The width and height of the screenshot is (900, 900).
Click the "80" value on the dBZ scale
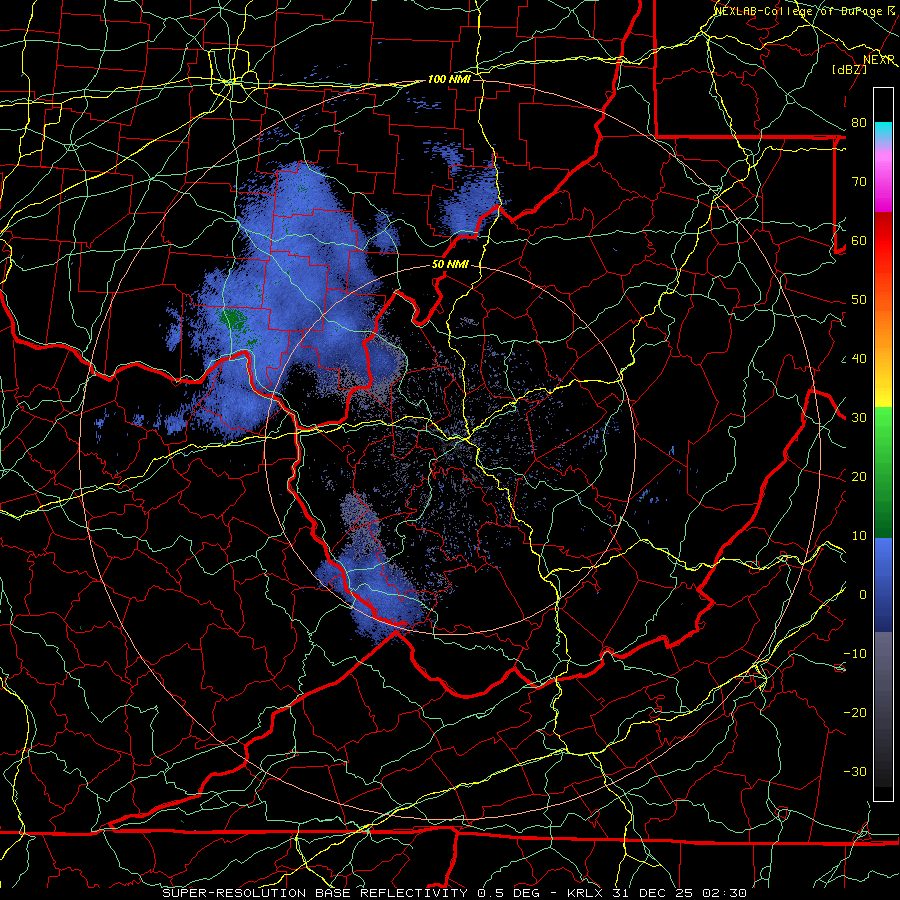859,123
